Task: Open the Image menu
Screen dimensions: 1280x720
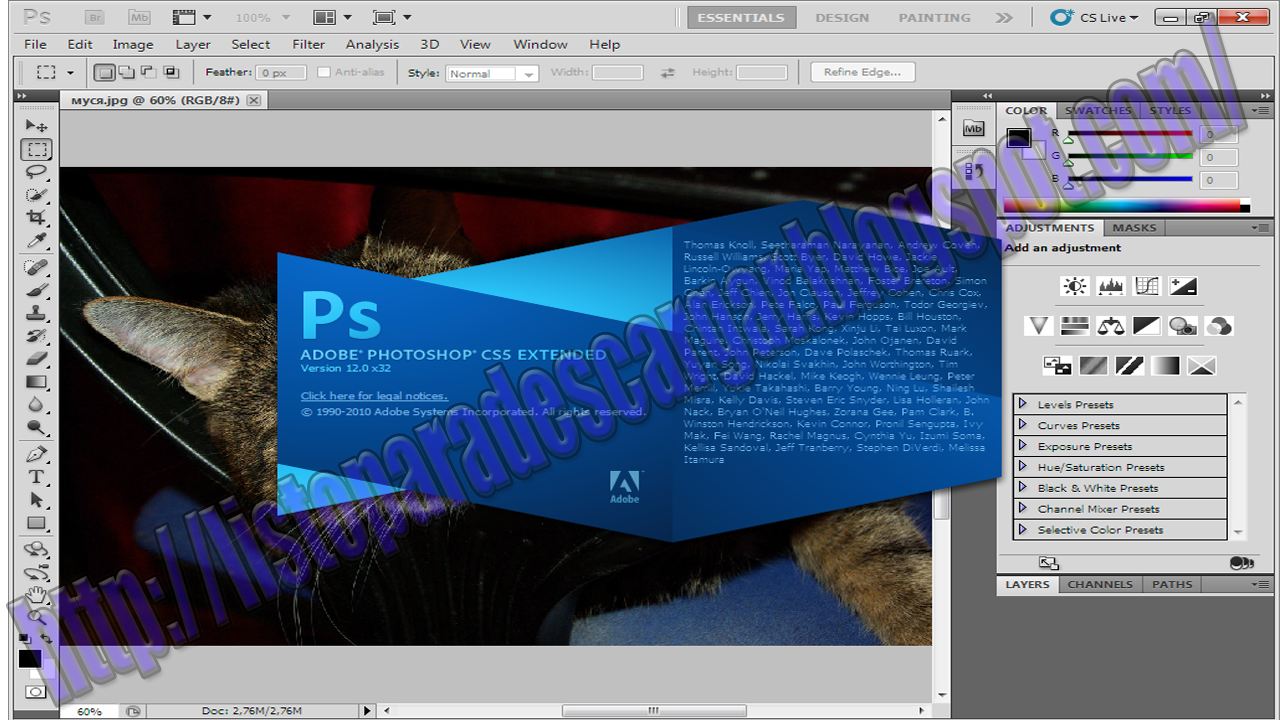Action: tap(133, 44)
